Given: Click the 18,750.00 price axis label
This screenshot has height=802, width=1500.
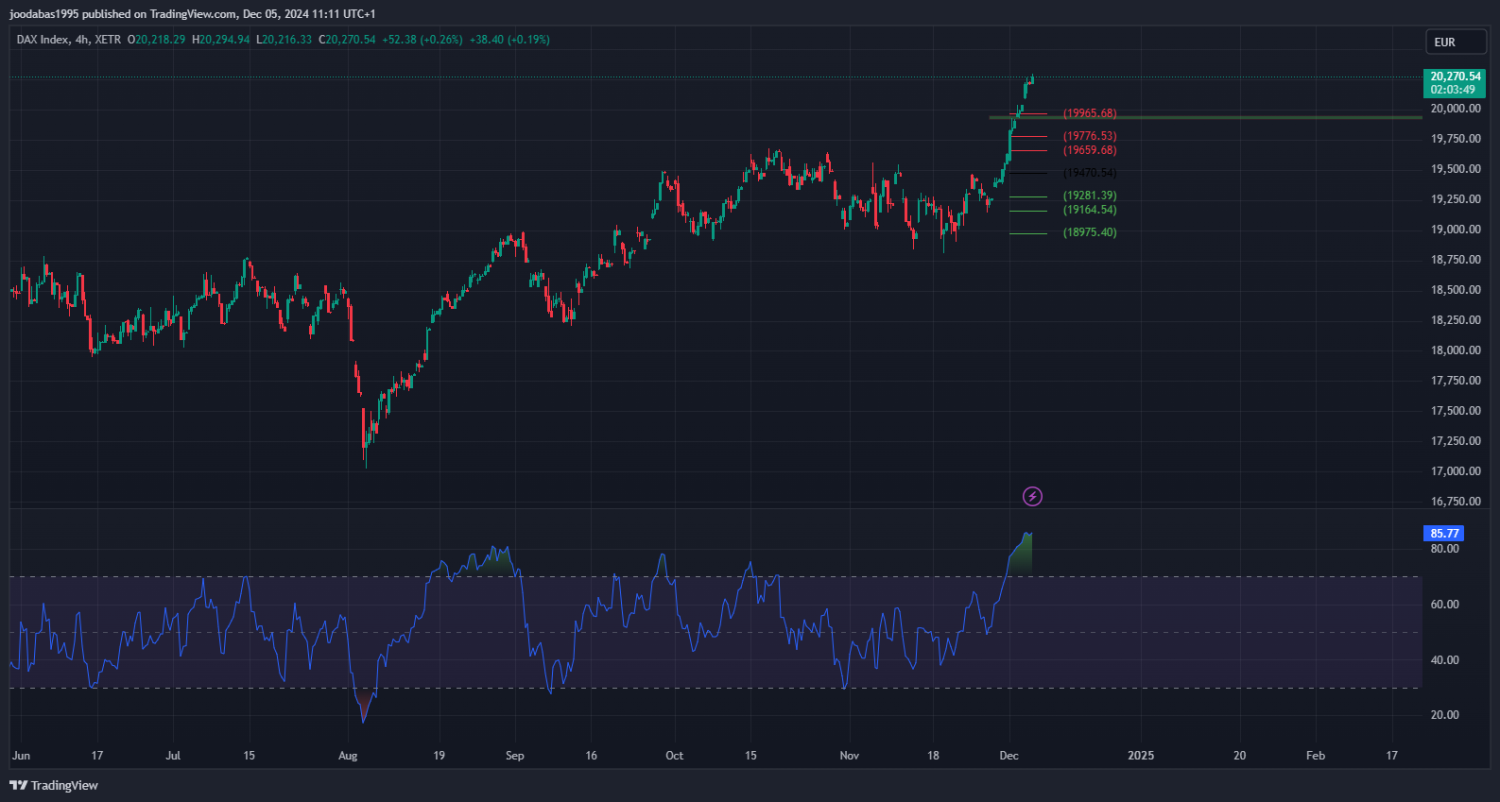Looking at the screenshot, I should [1455, 260].
